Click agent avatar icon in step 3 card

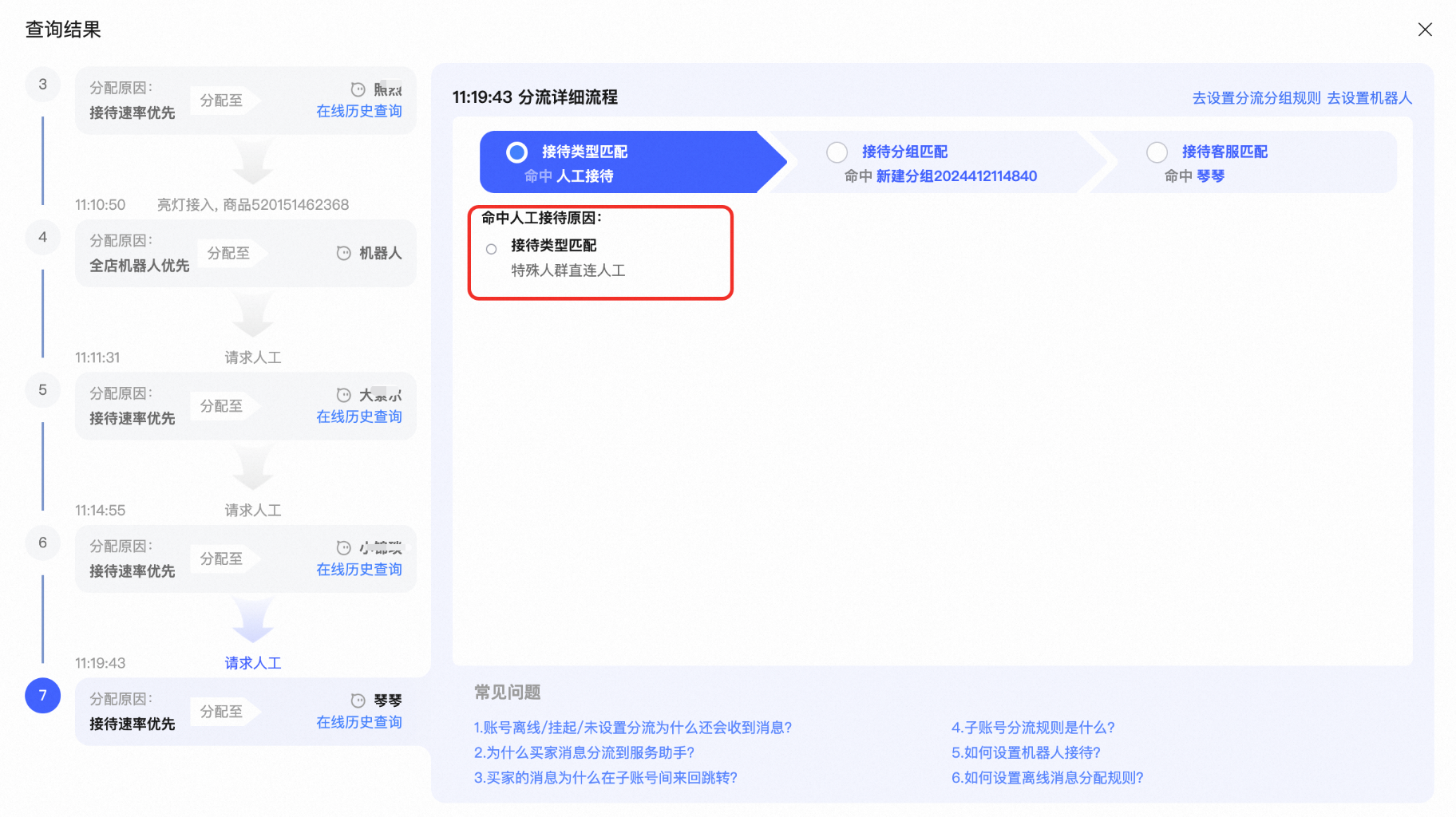coord(358,89)
